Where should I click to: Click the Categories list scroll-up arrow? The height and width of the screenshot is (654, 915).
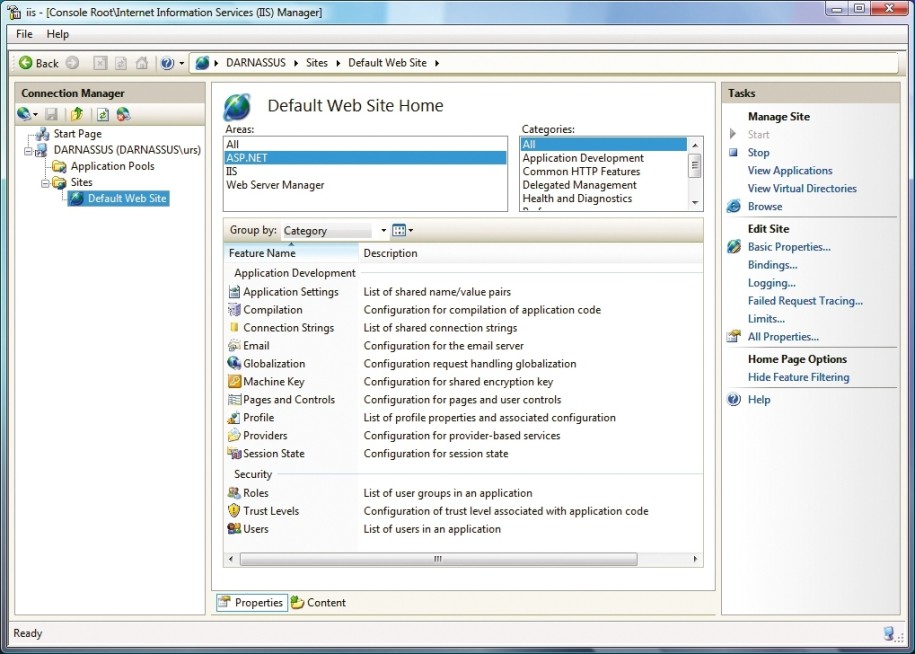(x=695, y=145)
